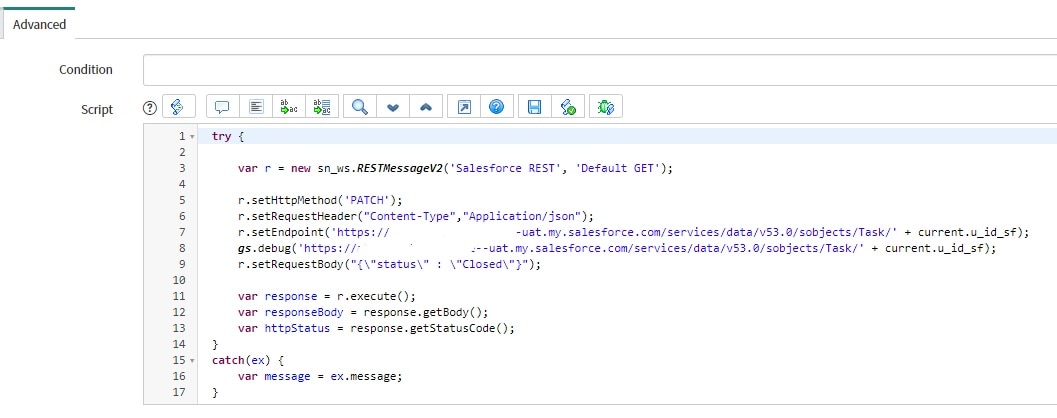Click the toggle comment speech-bubble icon
The width and height of the screenshot is (1057, 418).
[222, 108]
